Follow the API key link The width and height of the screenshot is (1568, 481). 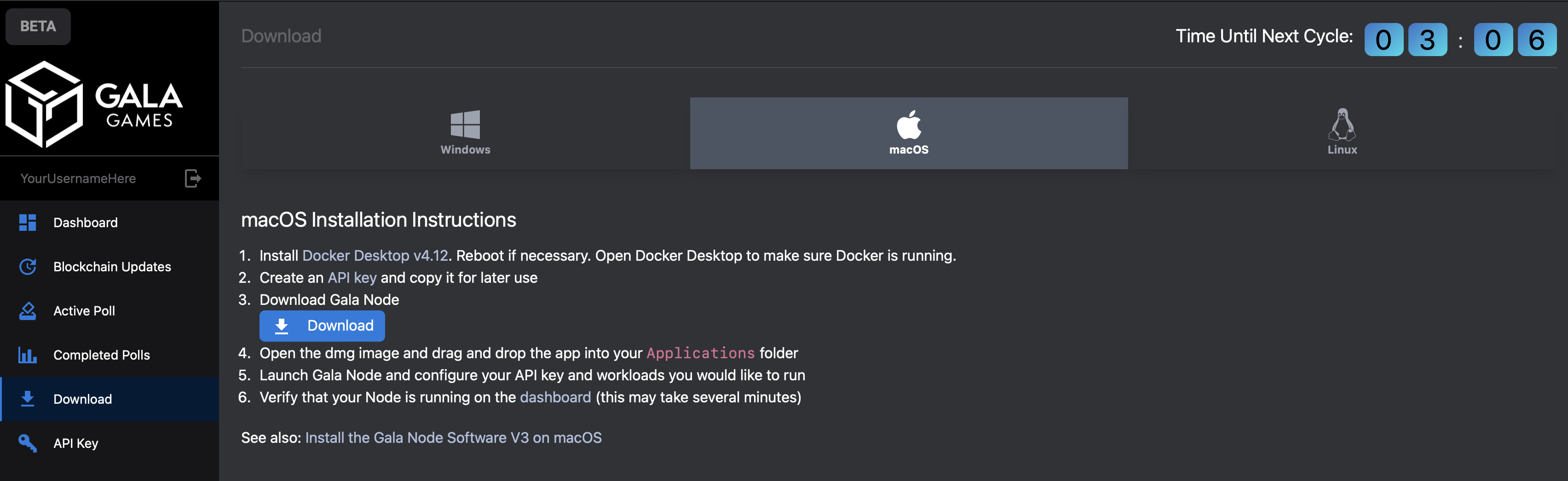[x=352, y=277]
